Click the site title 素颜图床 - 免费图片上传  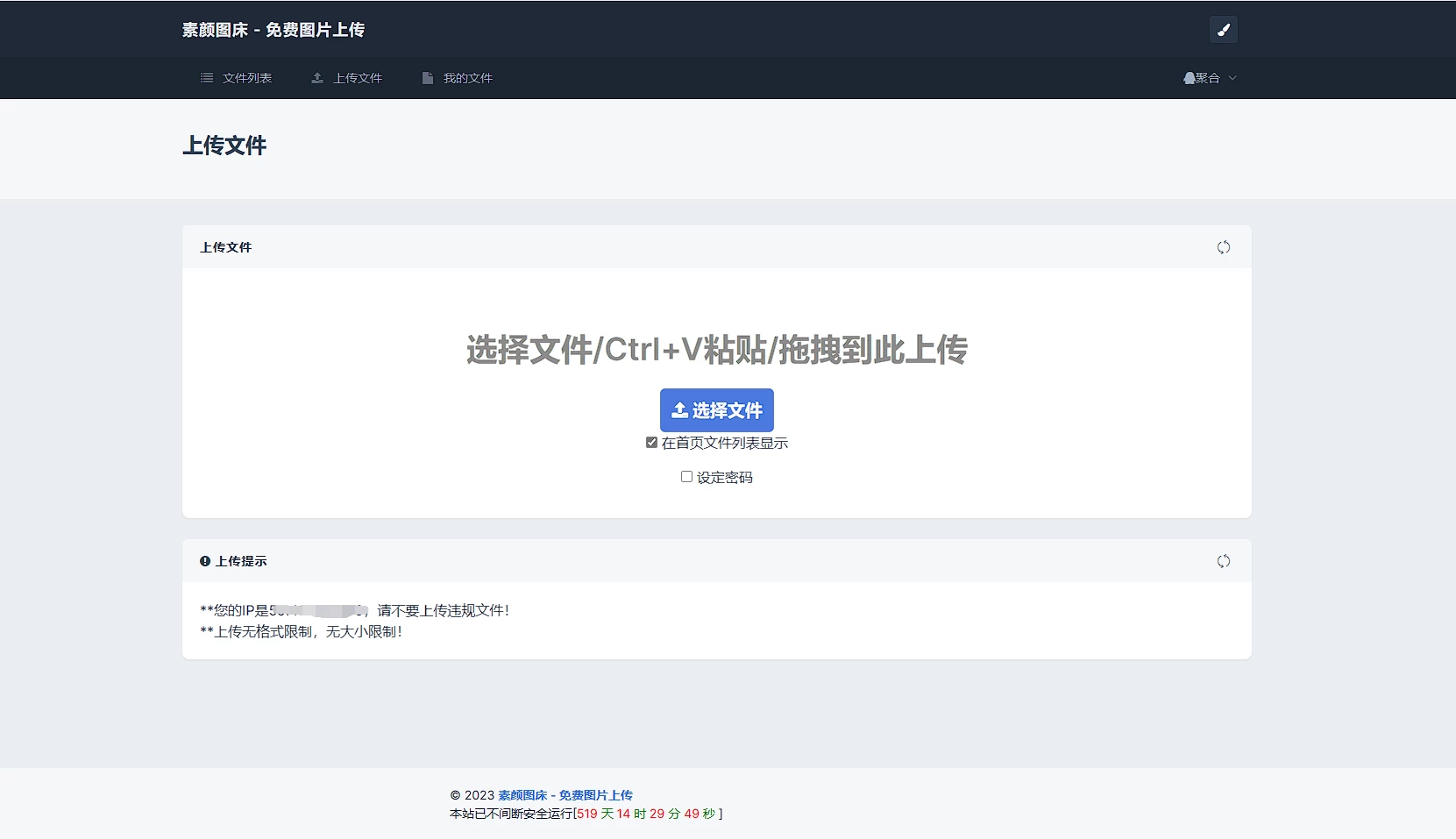click(273, 29)
